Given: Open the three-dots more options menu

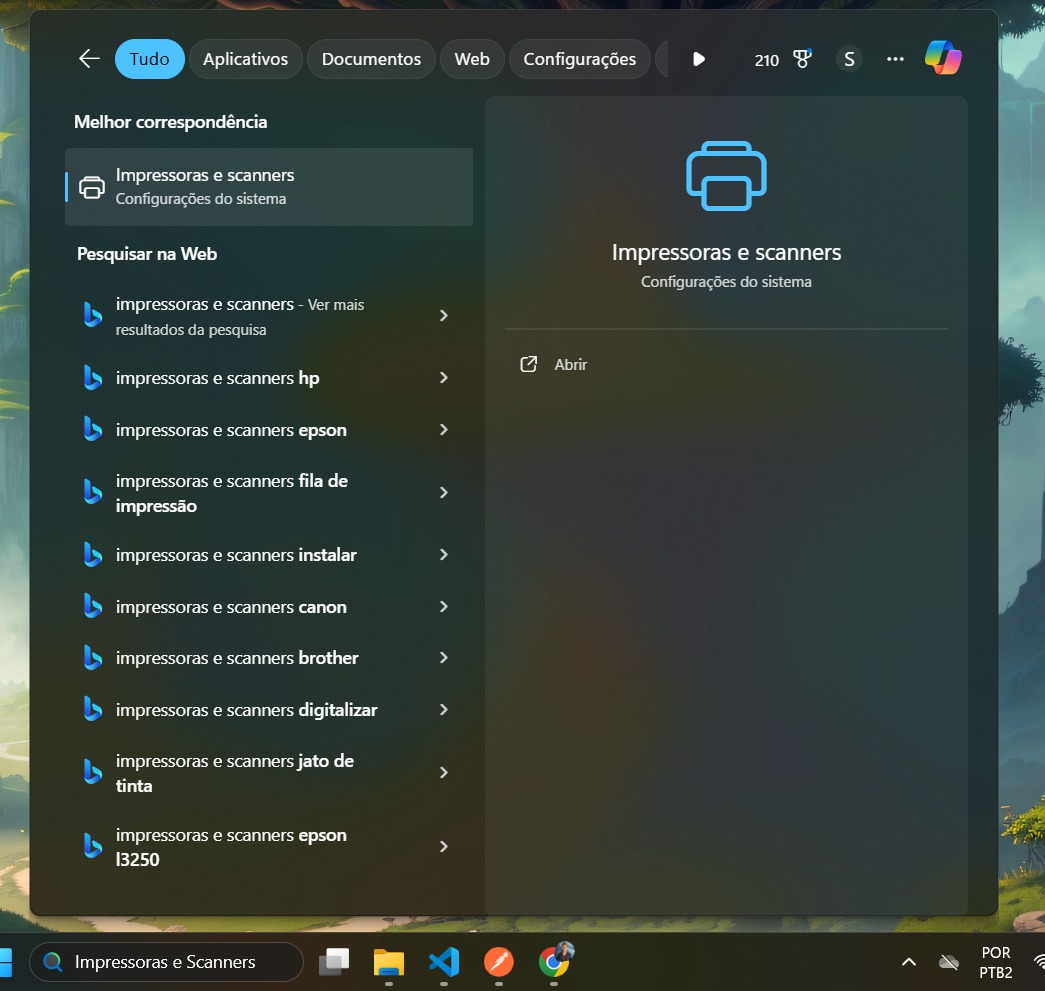Looking at the screenshot, I should [895, 59].
